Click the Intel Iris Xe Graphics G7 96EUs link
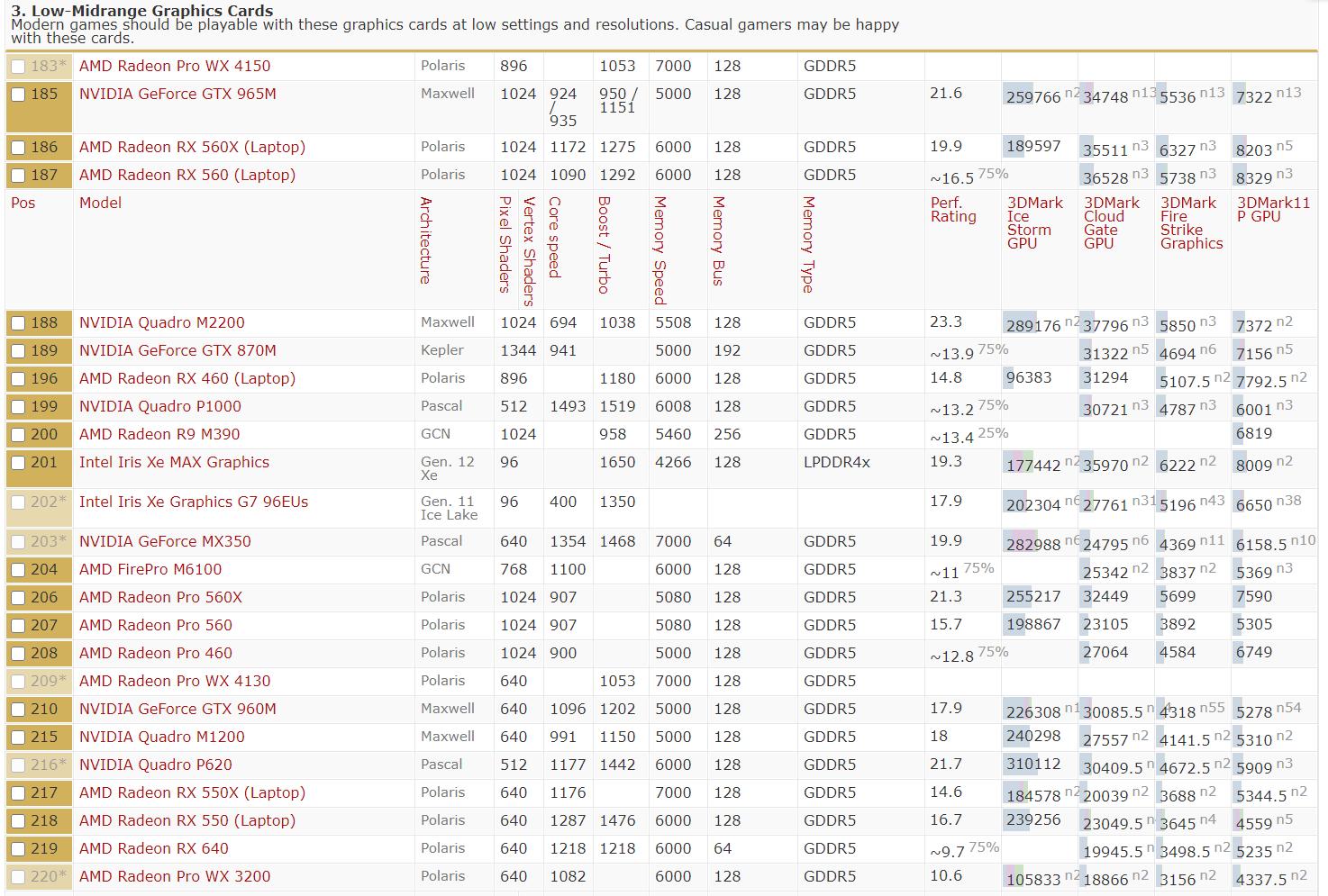 (194, 502)
